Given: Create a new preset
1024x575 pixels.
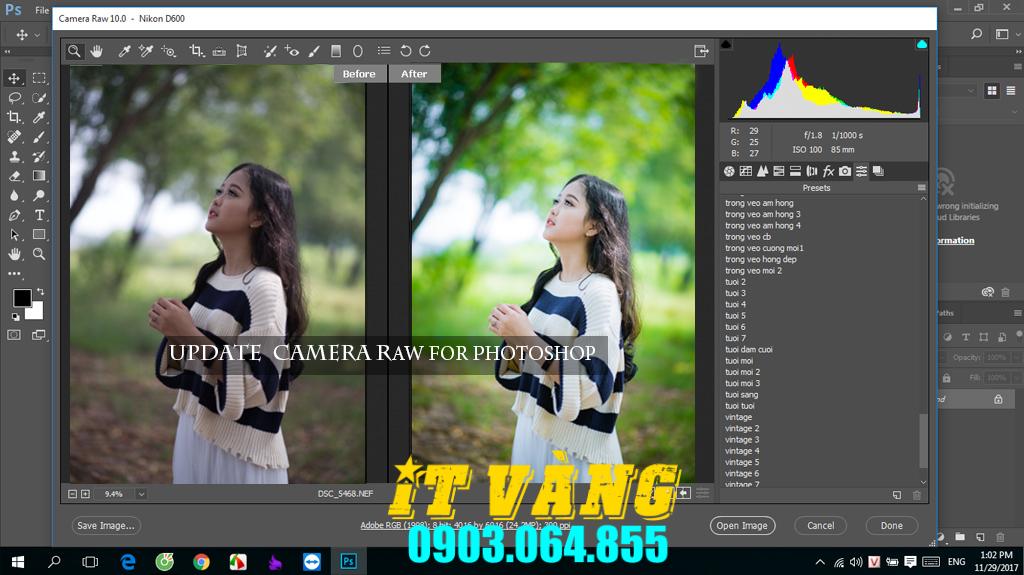Looking at the screenshot, I should [x=897, y=495].
